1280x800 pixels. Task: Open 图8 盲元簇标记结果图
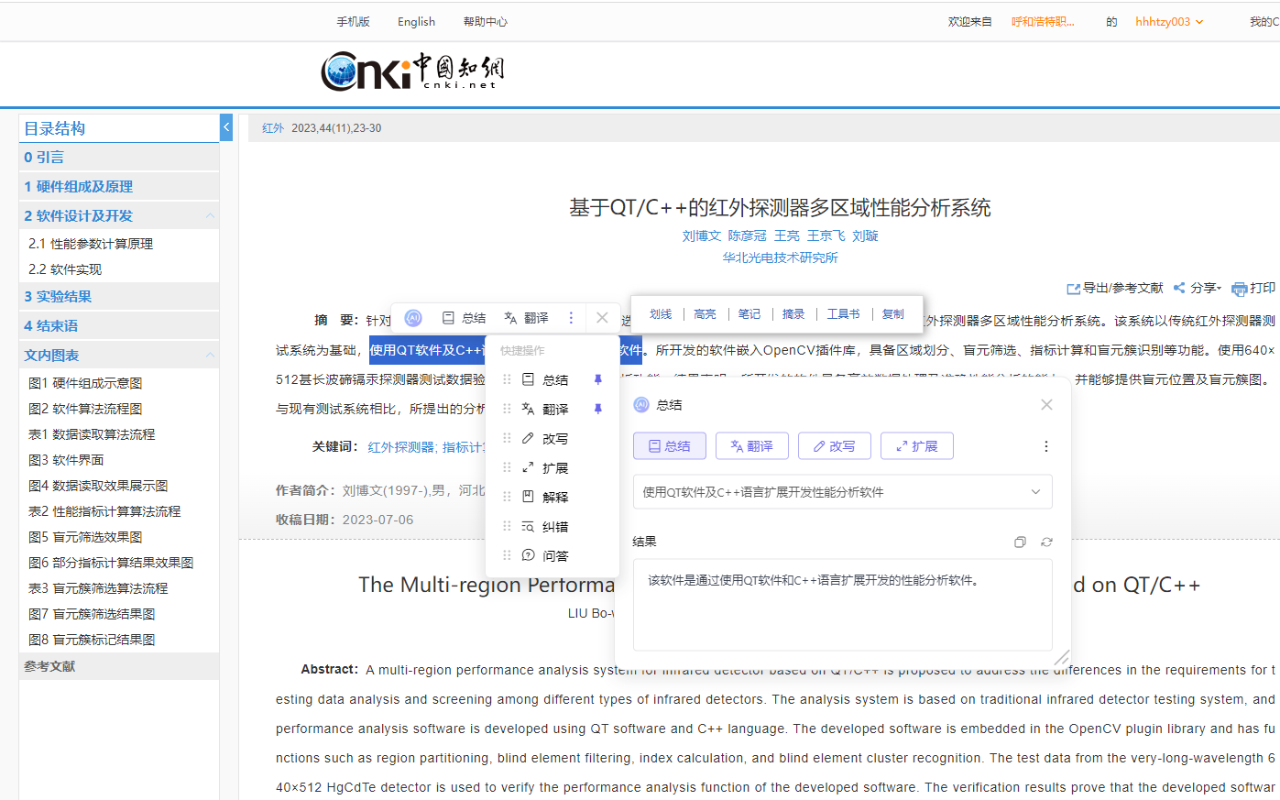click(x=91, y=640)
